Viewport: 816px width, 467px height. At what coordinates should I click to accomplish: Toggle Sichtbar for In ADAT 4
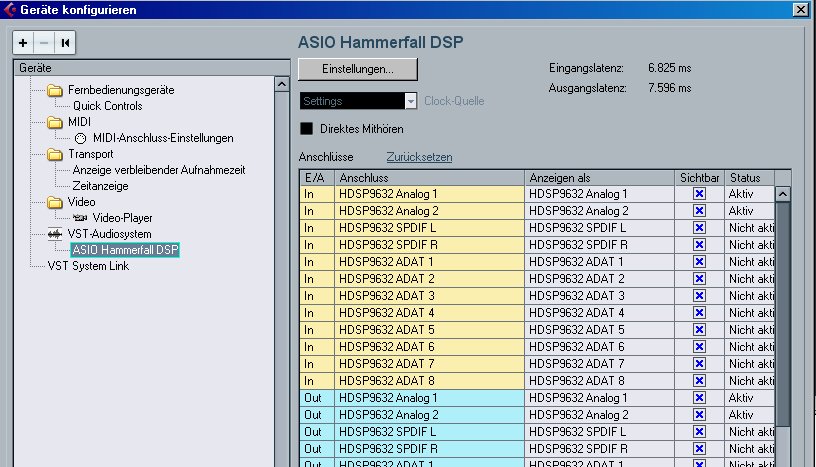pyautogui.click(x=699, y=313)
